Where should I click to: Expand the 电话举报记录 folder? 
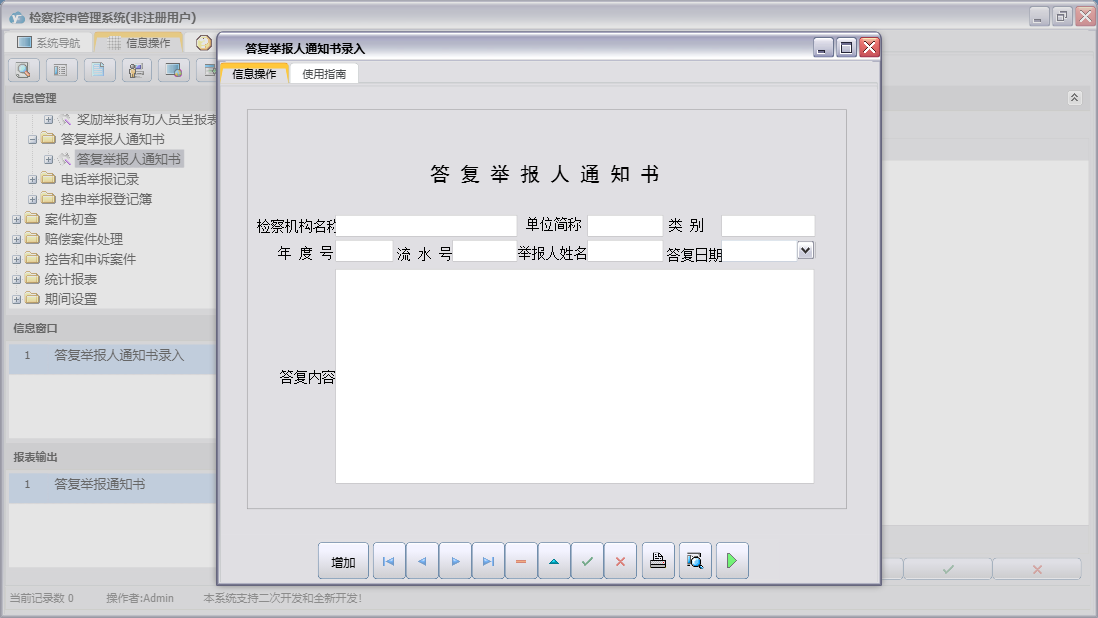[x=33, y=178]
